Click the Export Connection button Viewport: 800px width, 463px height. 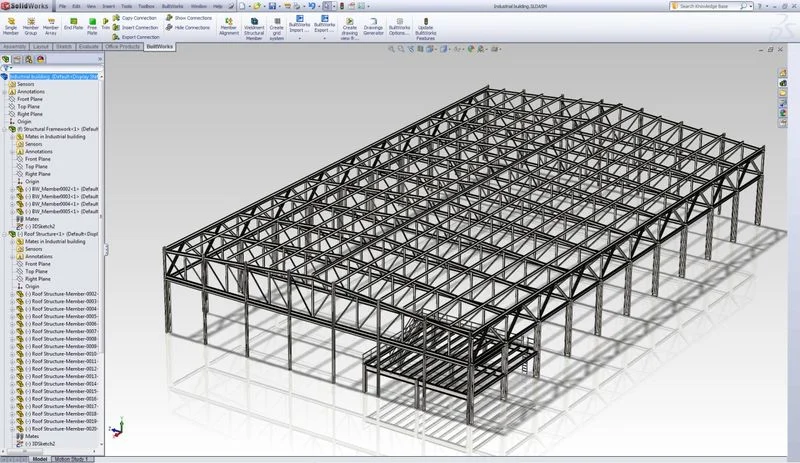pyautogui.click(x=138, y=37)
